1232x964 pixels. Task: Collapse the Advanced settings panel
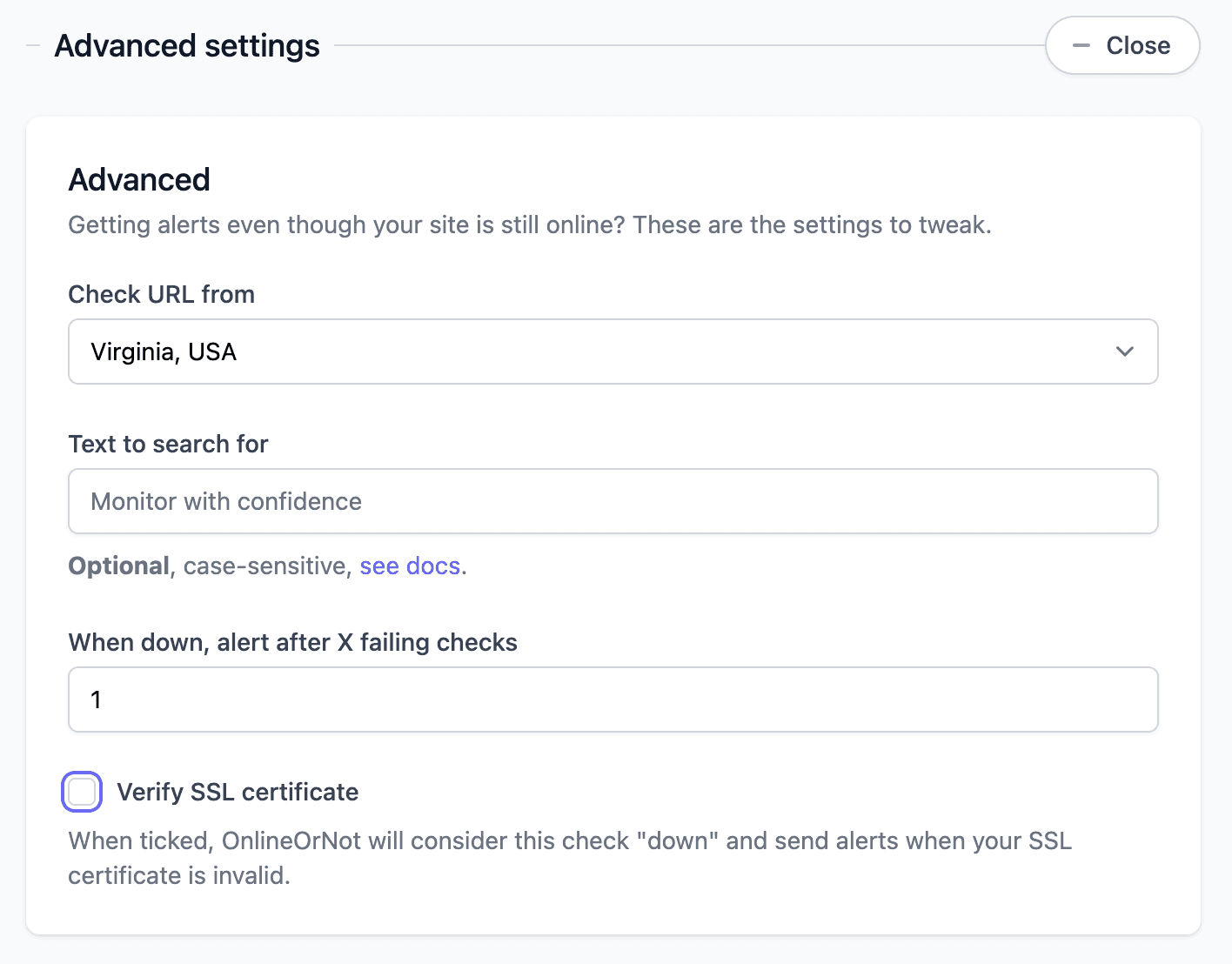pos(1122,45)
